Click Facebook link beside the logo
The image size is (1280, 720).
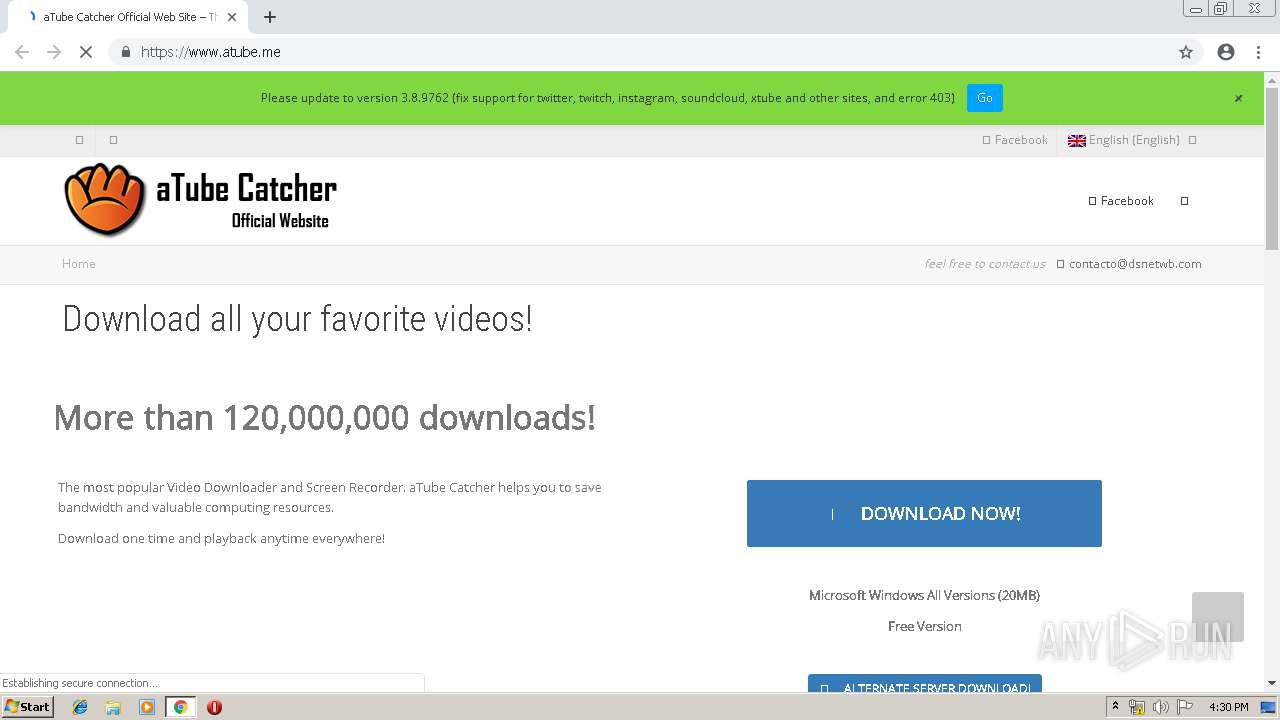pos(1121,201)
